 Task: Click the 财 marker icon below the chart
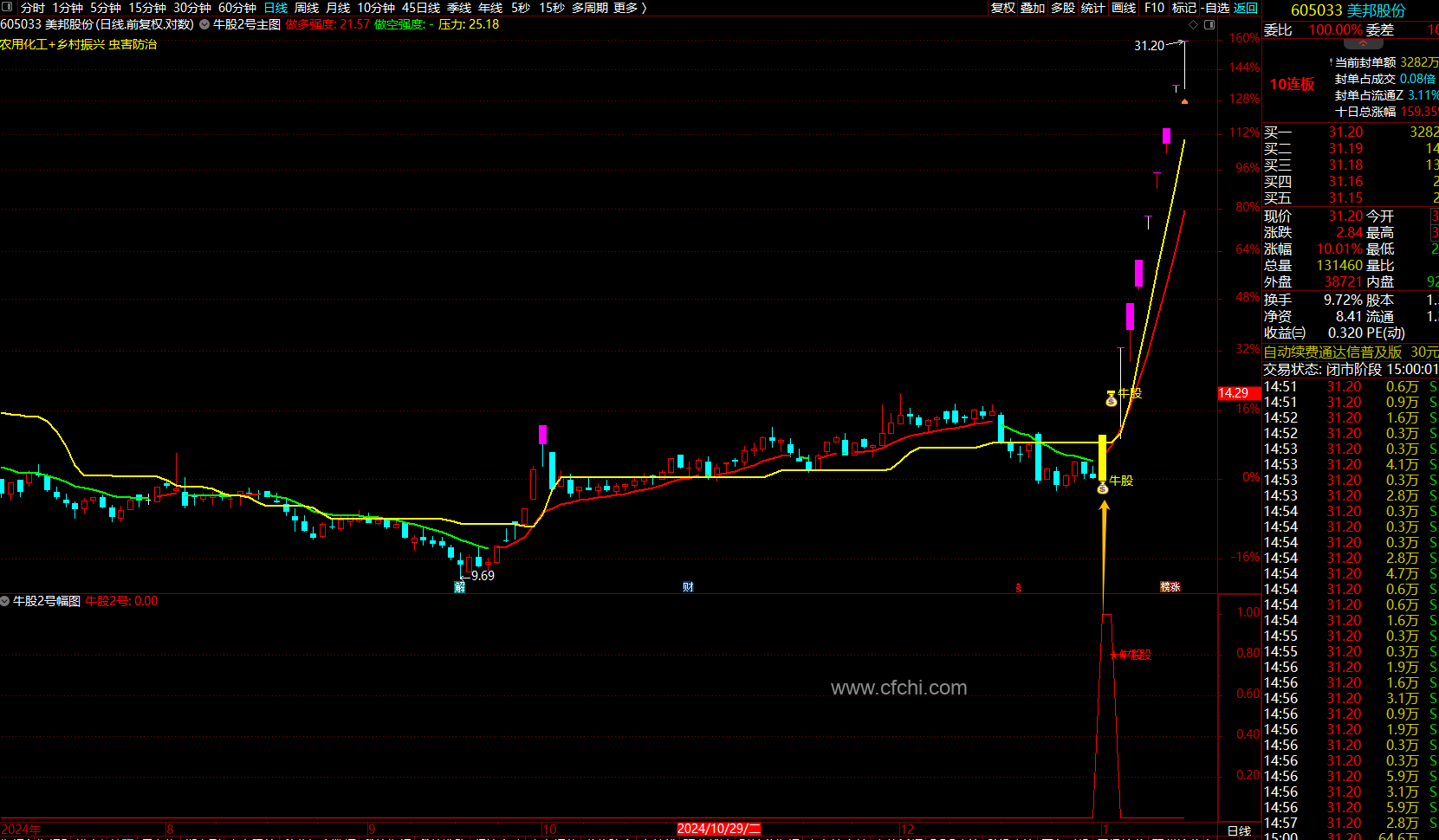click(688, 587)
